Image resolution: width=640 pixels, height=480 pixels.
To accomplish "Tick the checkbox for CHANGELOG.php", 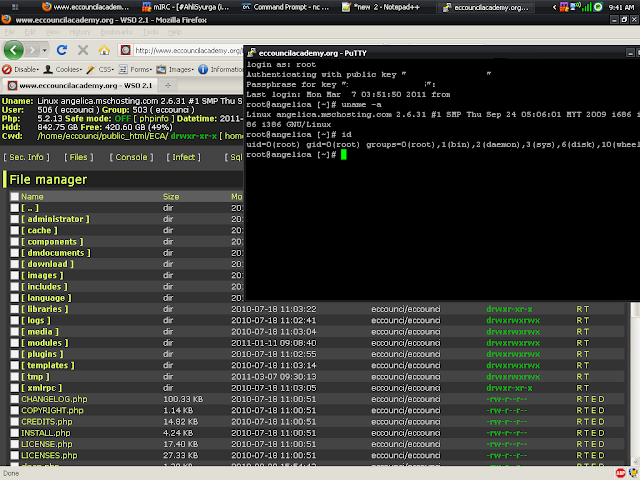I will [x=15, y=399].
